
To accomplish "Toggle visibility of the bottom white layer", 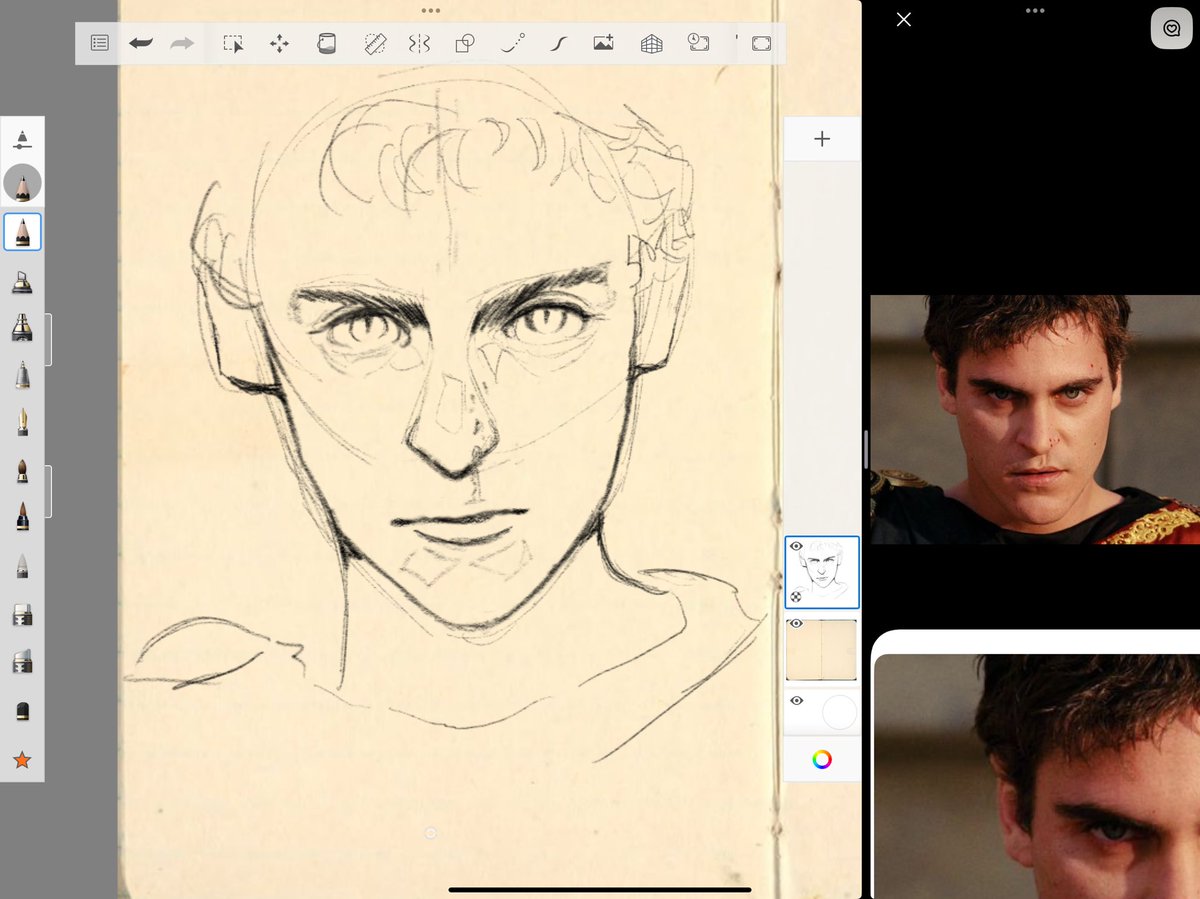I will click(x=796, y=701).
